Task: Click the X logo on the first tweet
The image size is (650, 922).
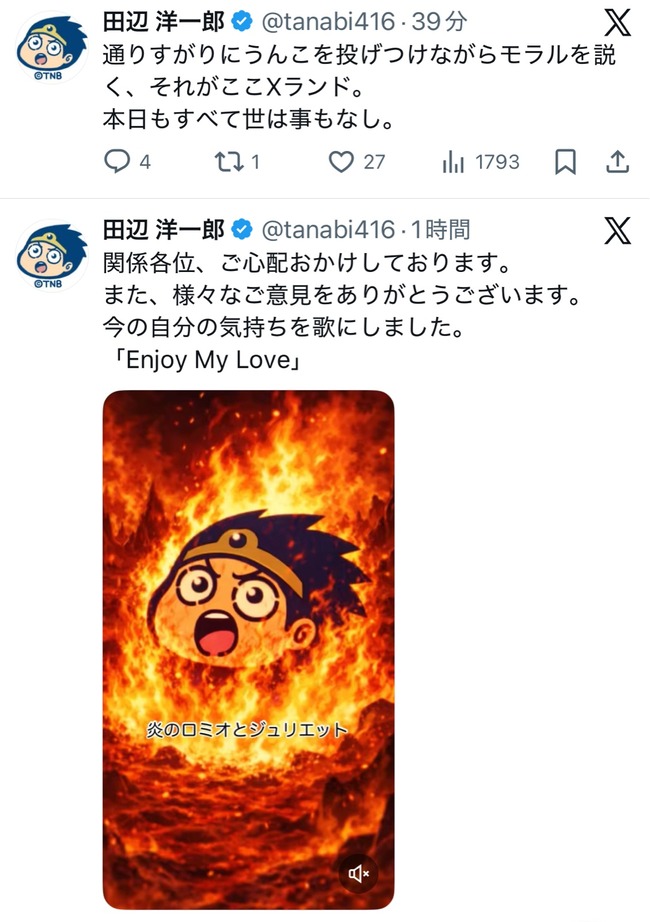Action: pos(618,23)
